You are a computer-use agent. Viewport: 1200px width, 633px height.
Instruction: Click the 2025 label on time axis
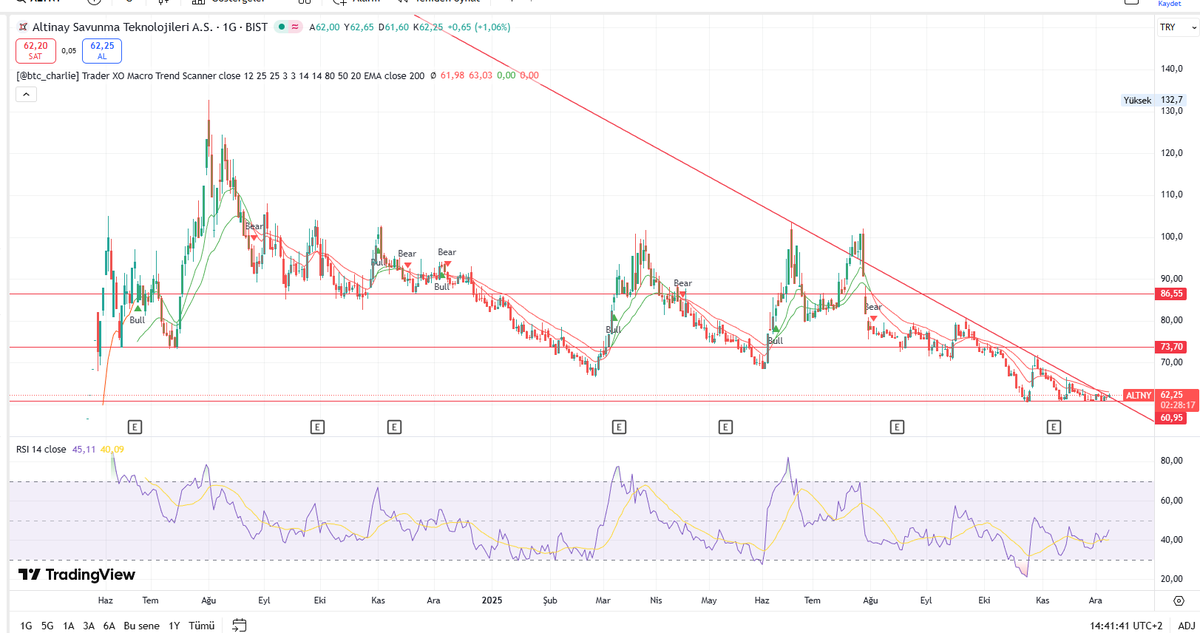(x=491, y=600)
